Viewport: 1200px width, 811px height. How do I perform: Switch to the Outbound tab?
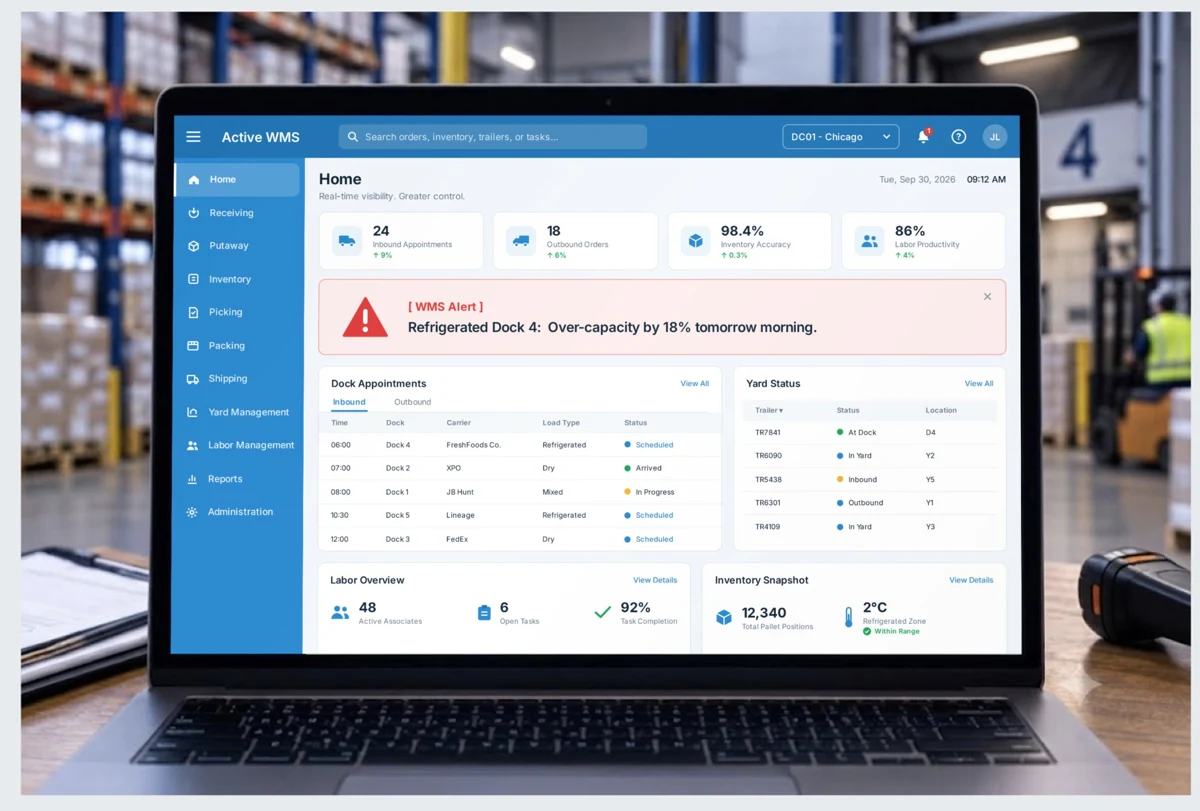pyautogui.click(x=412, y=402)
